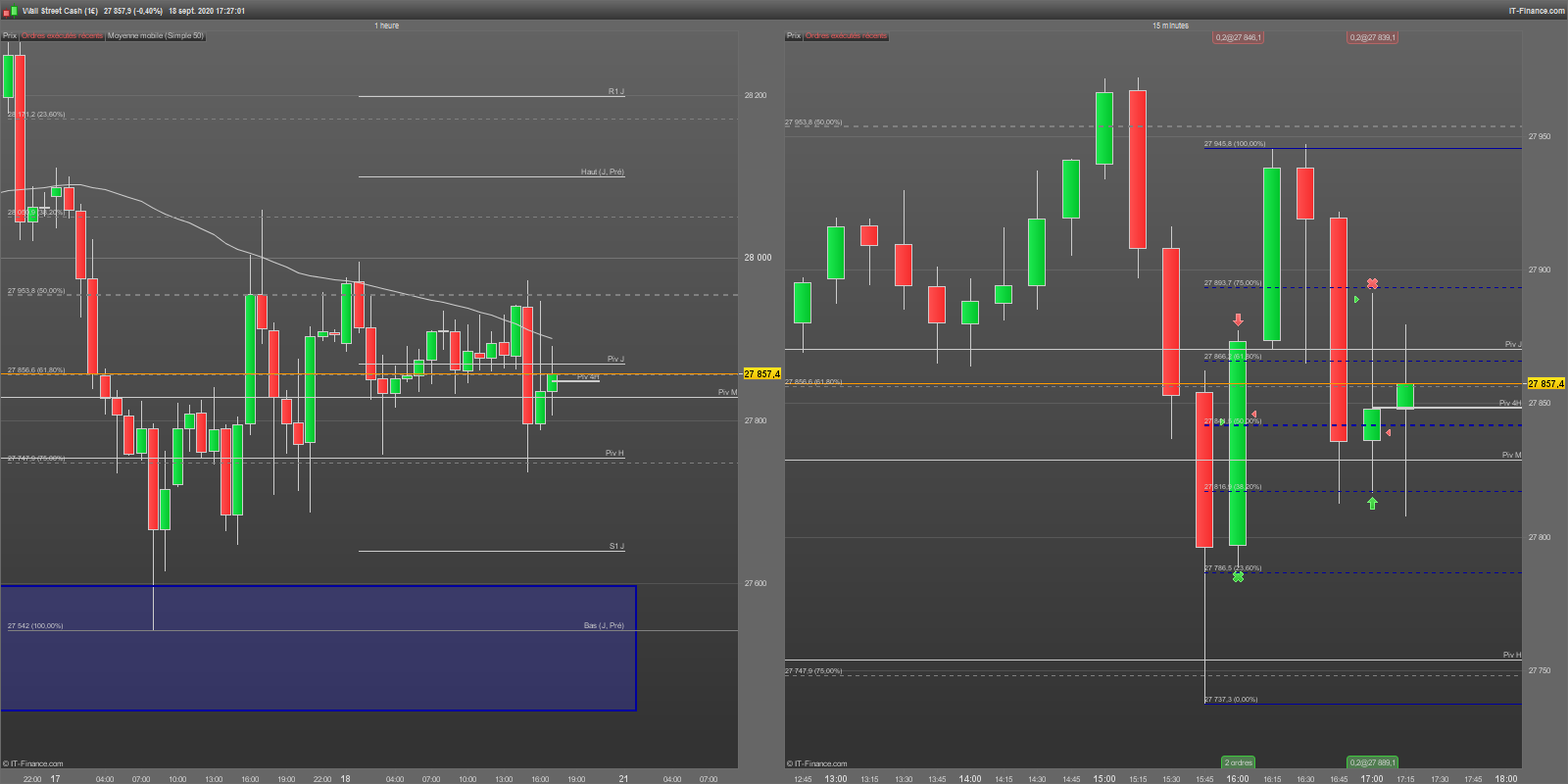Click the 'Bas (J, Pré)' line label
Viewport: 1568px width, 784px height.
point(604,625)
